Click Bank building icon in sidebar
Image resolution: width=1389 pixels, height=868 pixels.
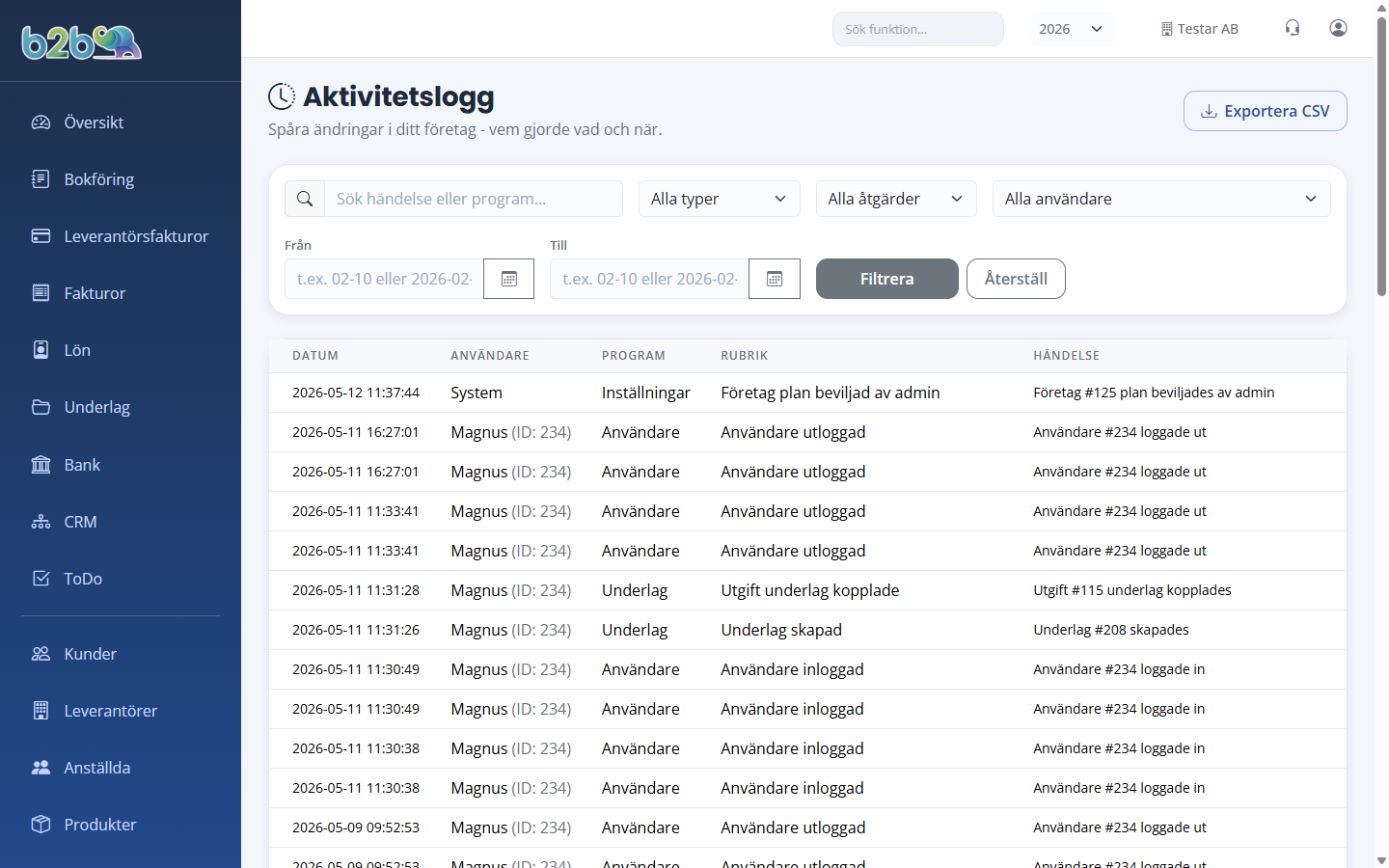coord(41,465)
